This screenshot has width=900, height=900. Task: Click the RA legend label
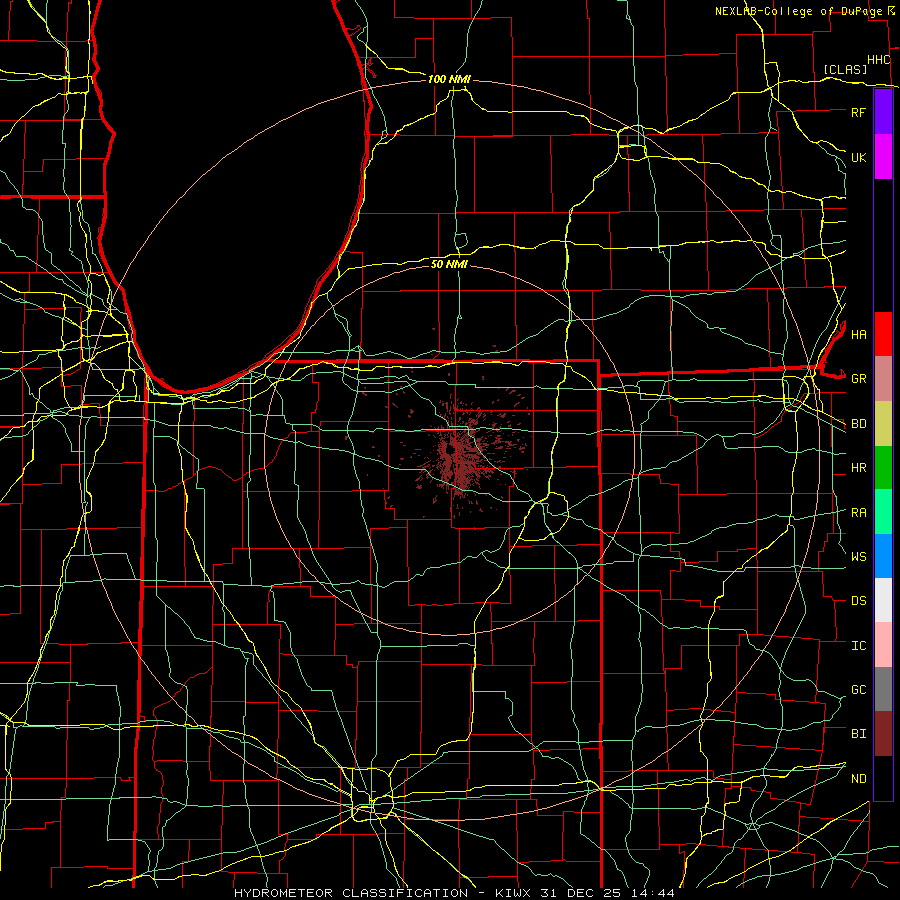[858, 512]
